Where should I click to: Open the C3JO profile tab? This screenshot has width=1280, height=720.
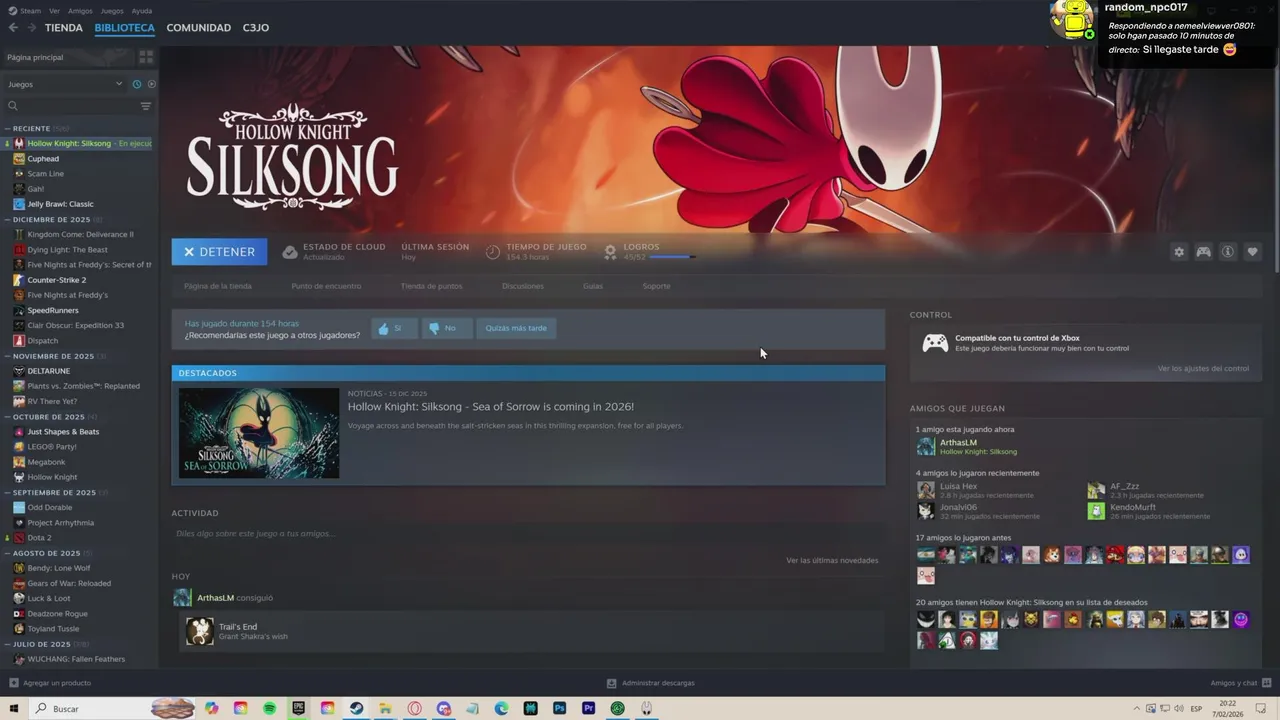[x=256, y=28]
